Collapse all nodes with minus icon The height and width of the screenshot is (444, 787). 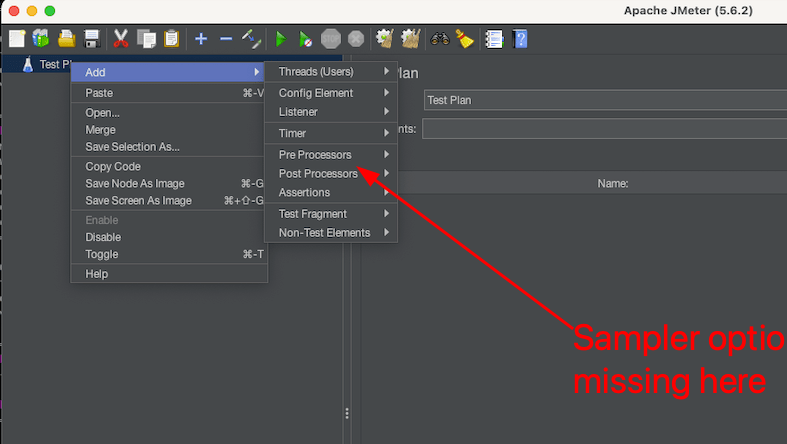coord(226,39)
